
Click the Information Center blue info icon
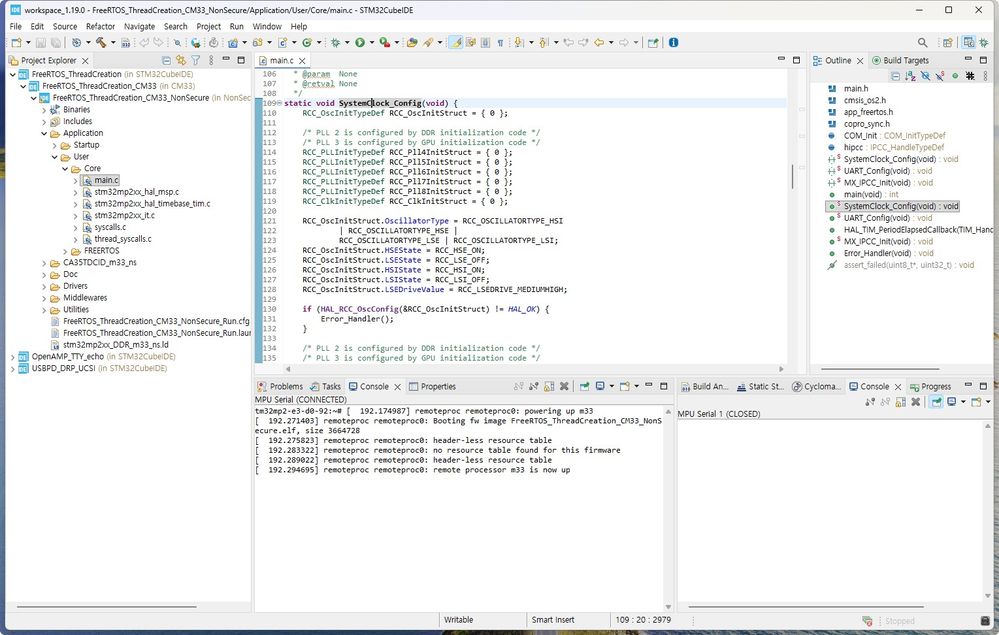tap(673, 43)
